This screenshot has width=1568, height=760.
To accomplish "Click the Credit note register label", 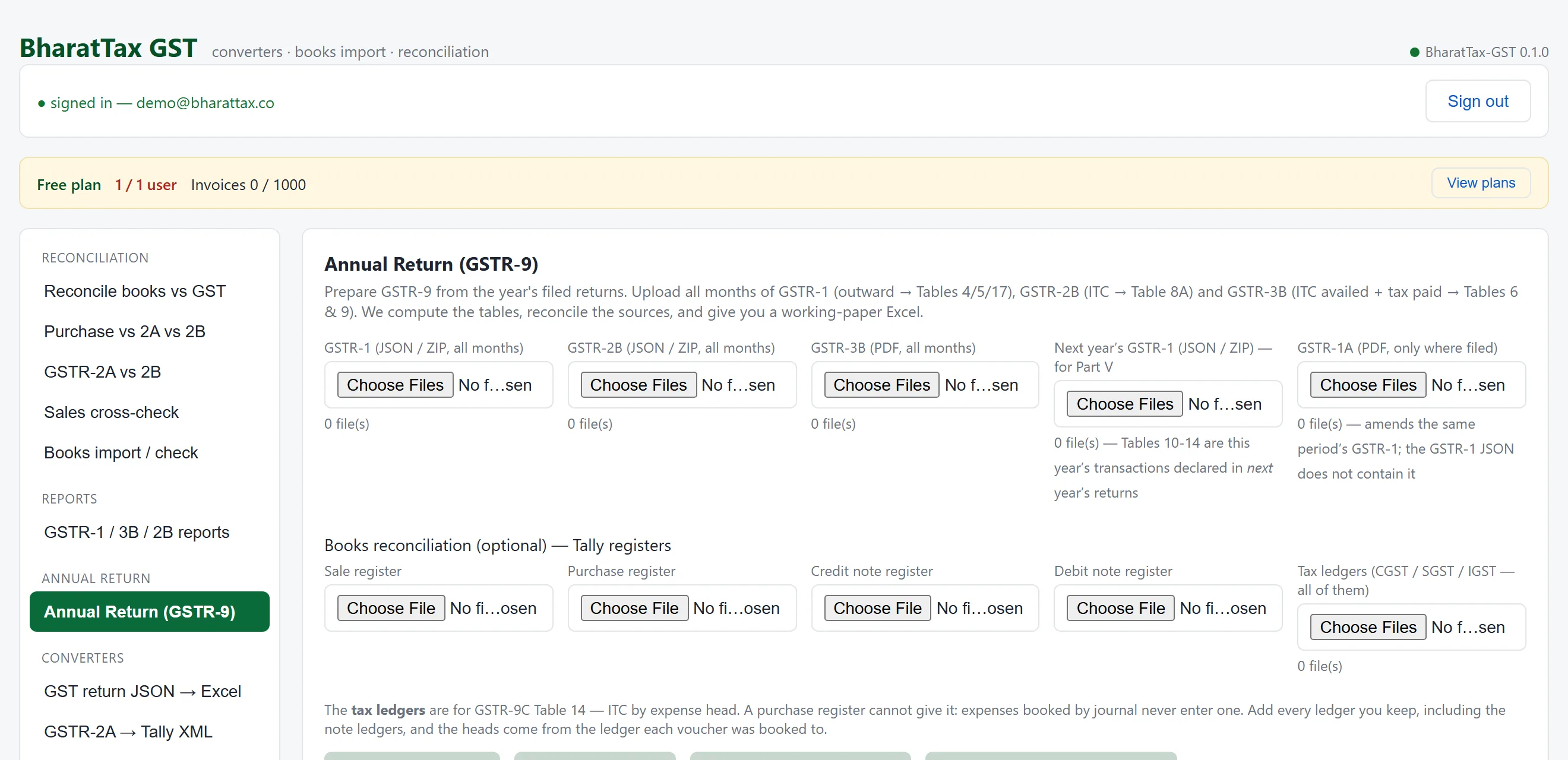I will tap(872, 571).
